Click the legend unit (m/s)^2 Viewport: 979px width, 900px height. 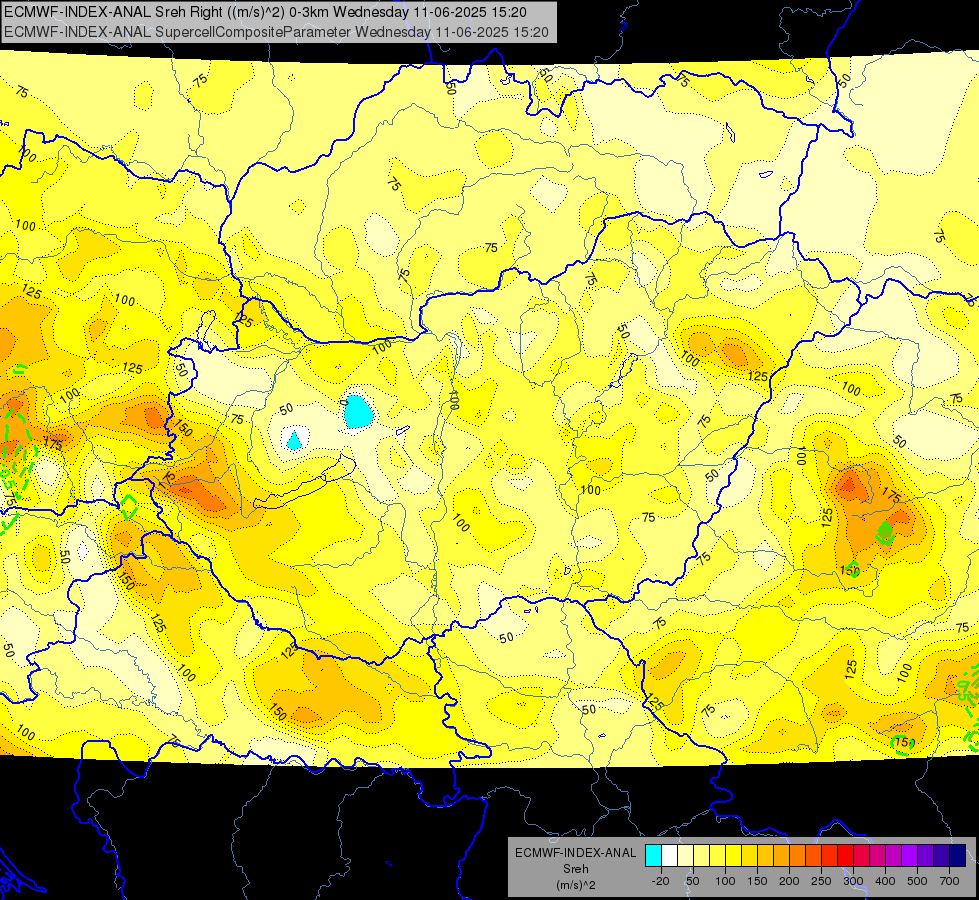point(576,885)
